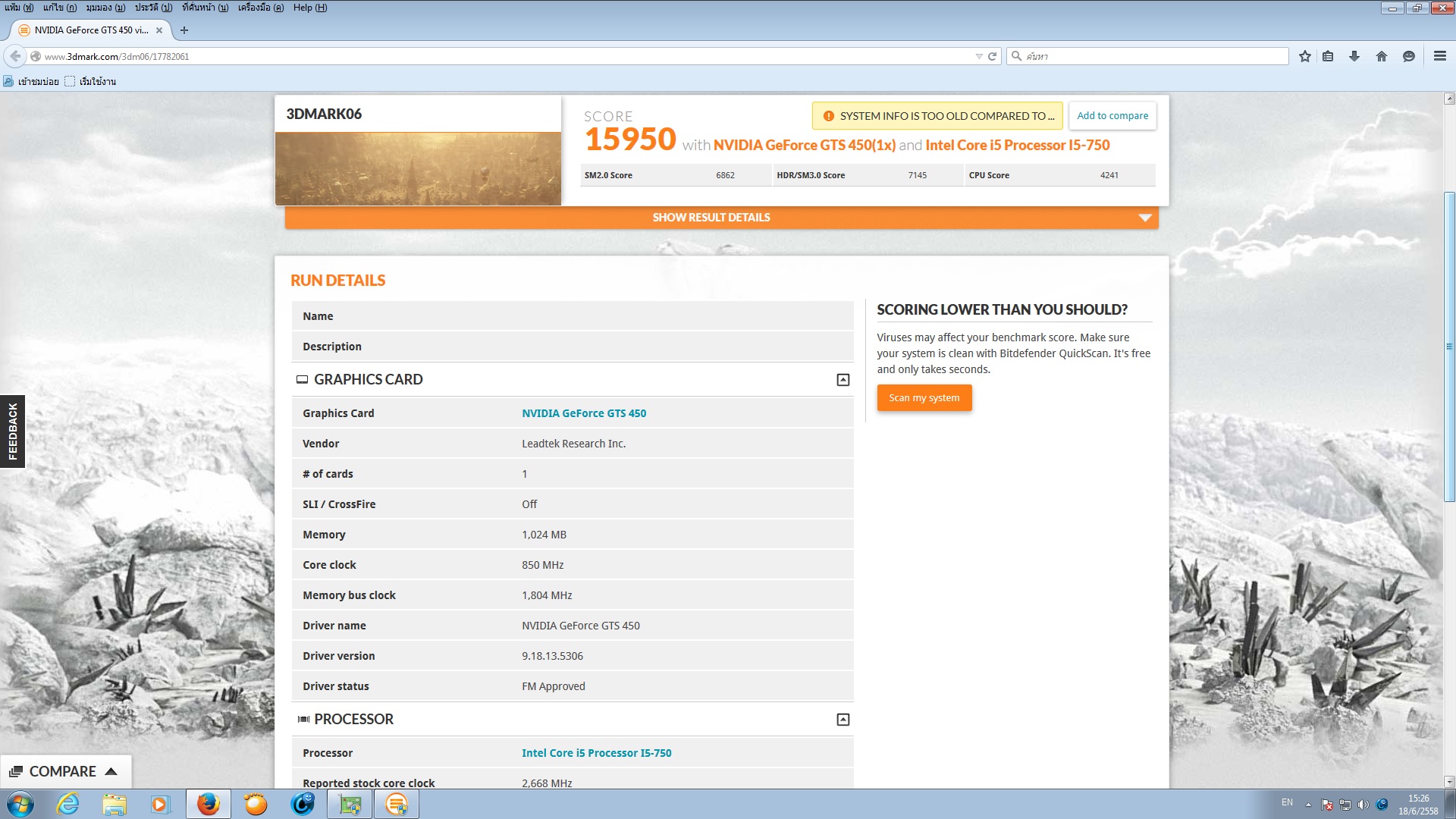Open the Help menu
The height and width of the screenshot is (819, 1456).
pos(309,8)
